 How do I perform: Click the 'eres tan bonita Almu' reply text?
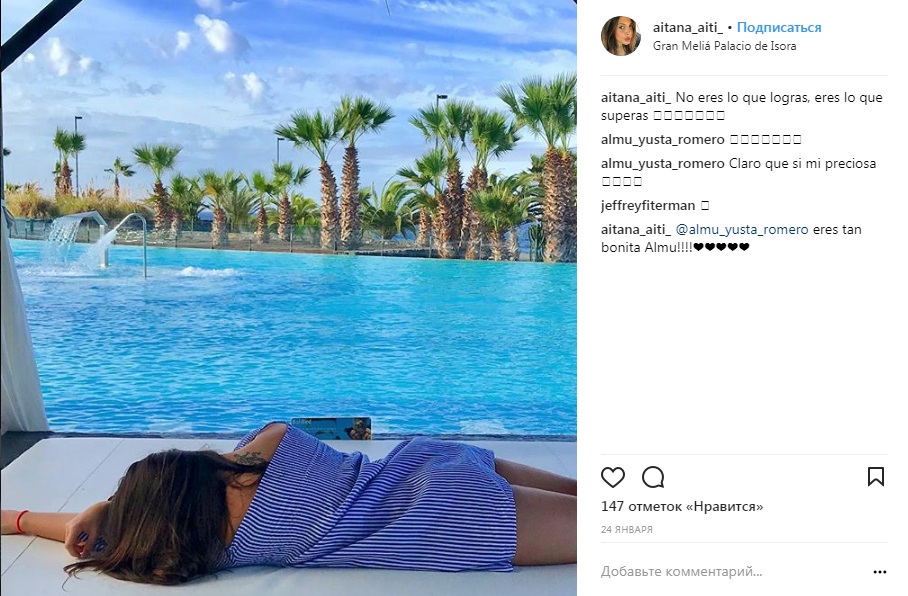pos(731,238)
